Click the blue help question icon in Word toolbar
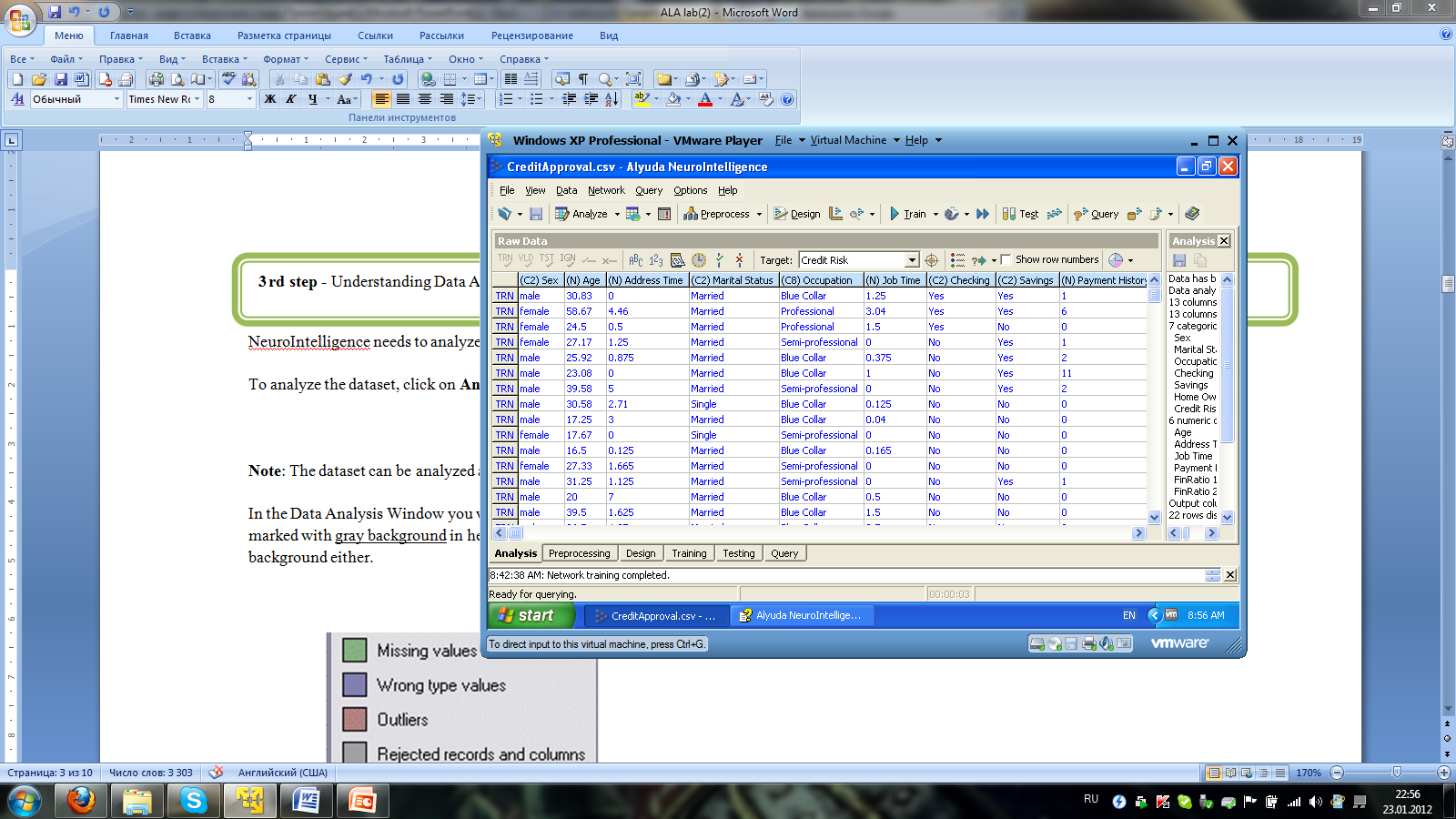The width and height of the screenshot is (1456, 819). click(788, 99)
